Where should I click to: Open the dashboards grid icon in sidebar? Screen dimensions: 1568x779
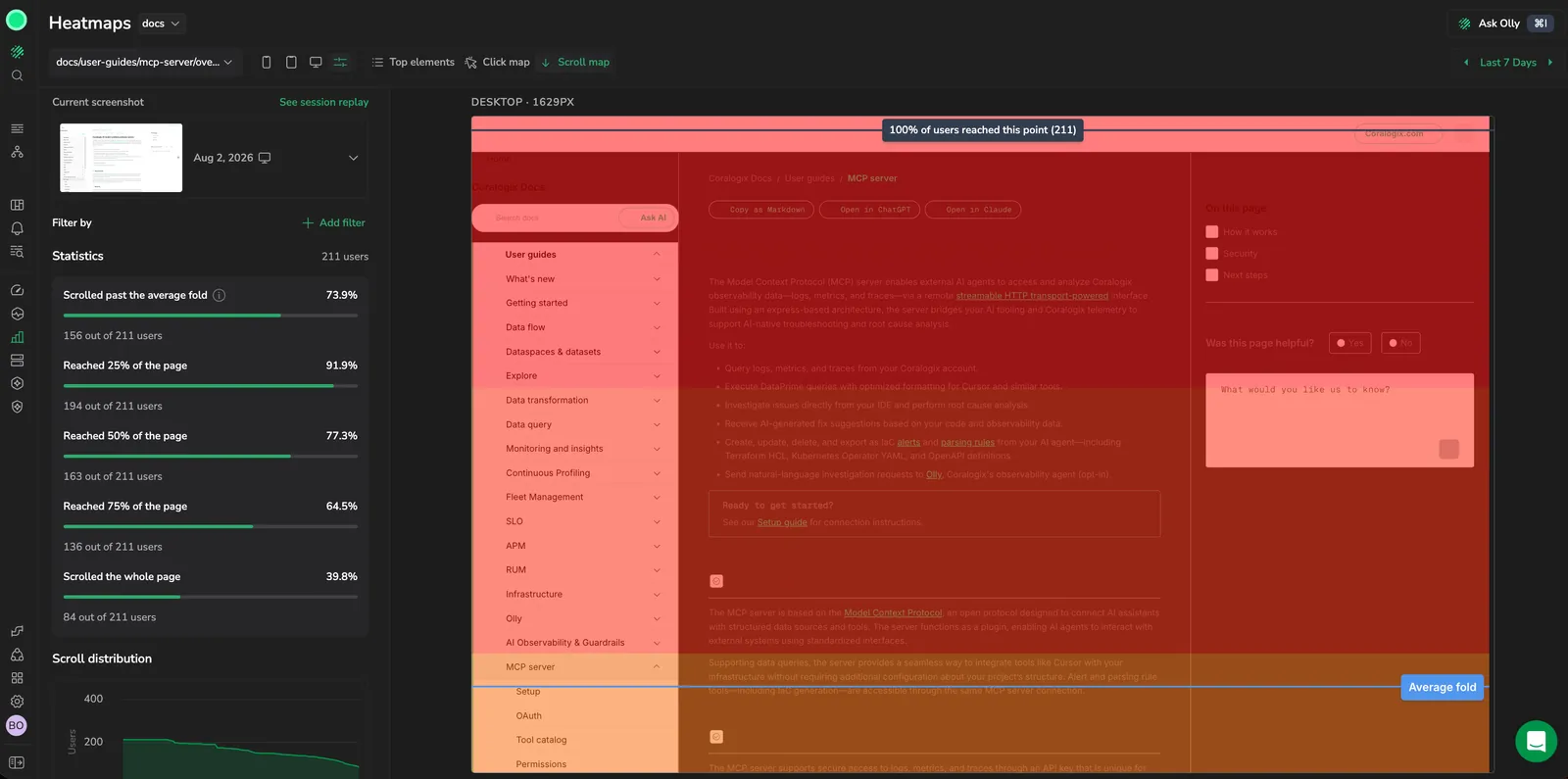[17, 205]
